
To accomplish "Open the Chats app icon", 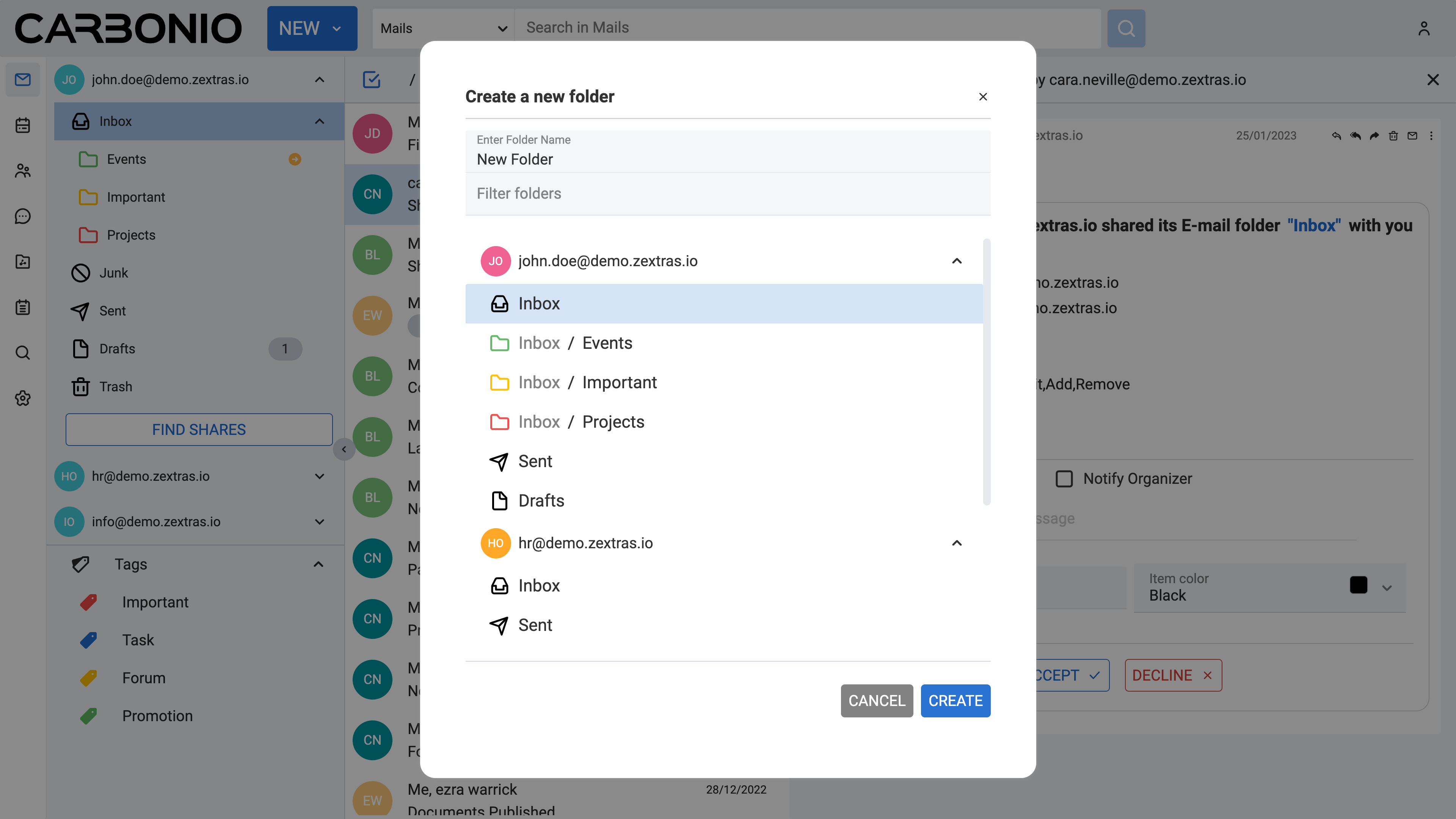I will (23, 216).
